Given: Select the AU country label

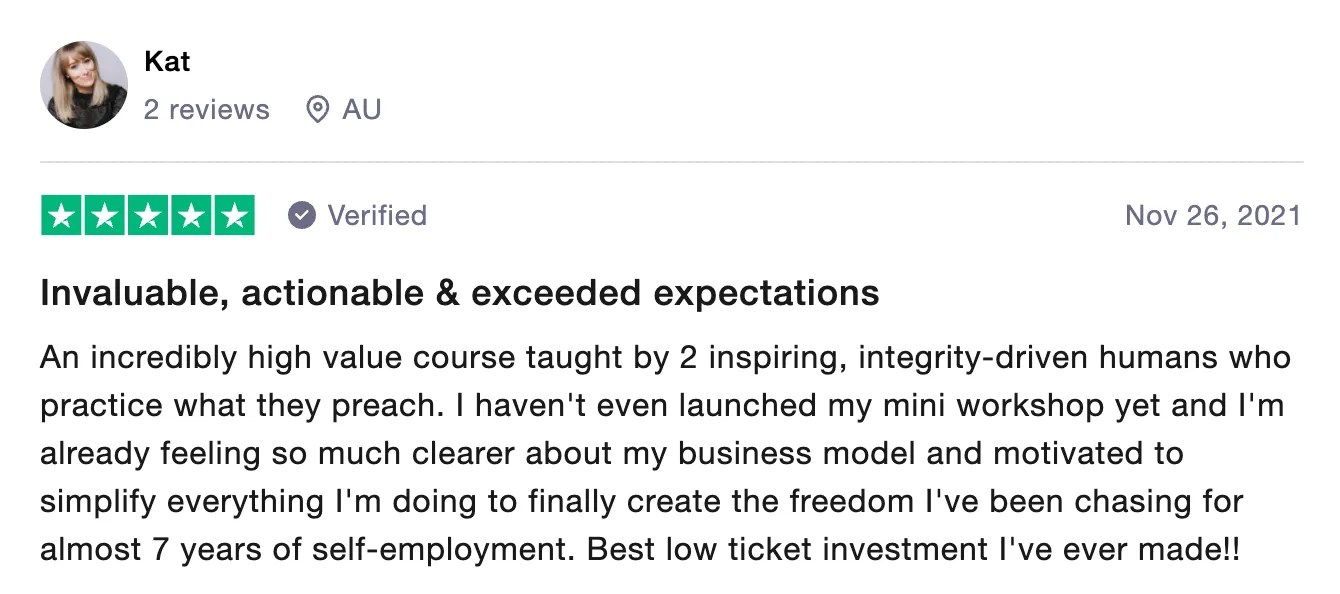Looking at the screenshot, I should click(362, 109).
